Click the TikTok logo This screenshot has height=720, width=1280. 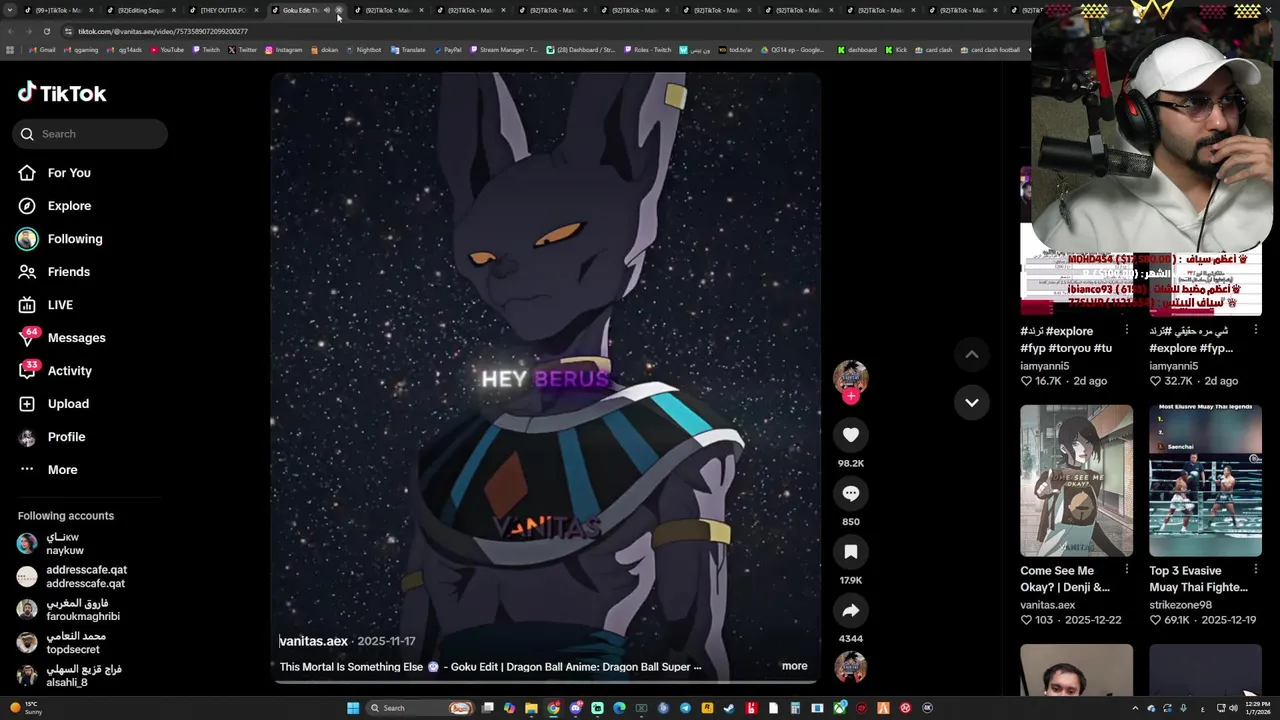point(62,93)
